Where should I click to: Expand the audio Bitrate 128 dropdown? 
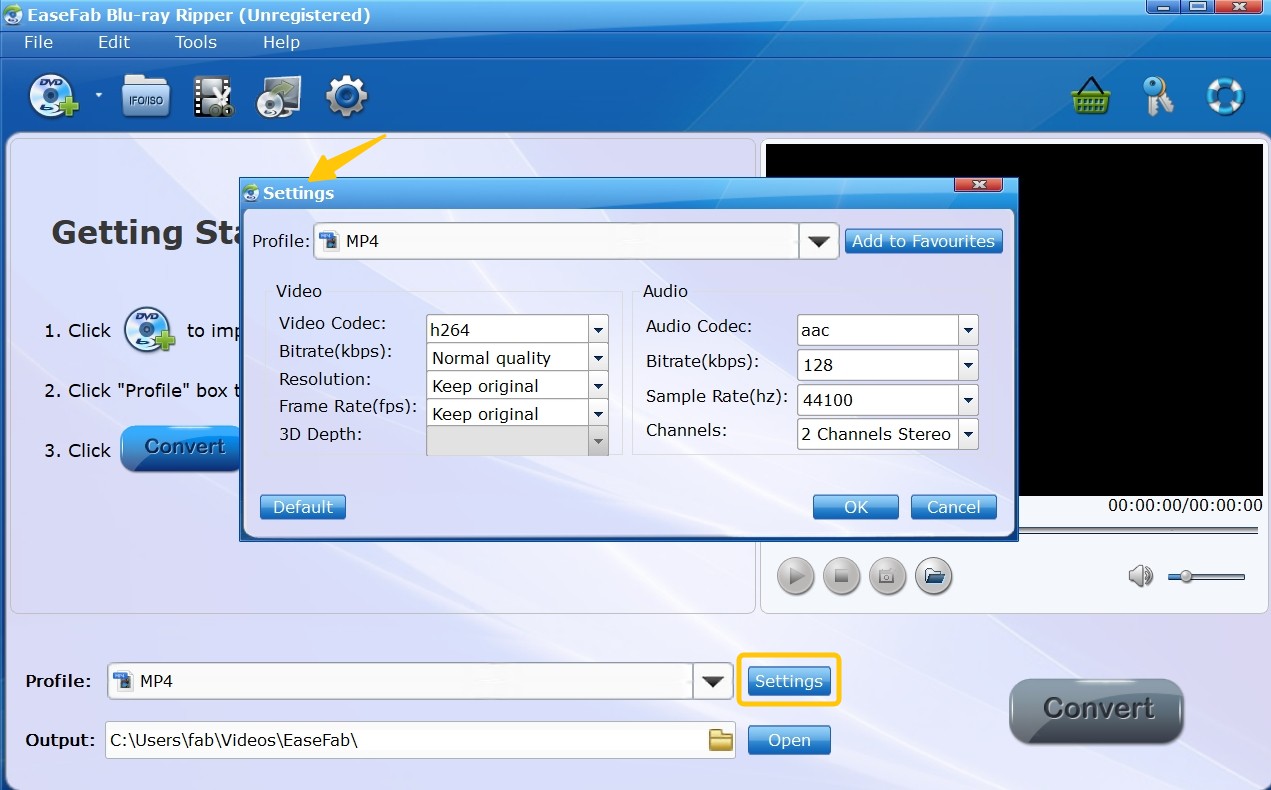(x=968, y=365)
